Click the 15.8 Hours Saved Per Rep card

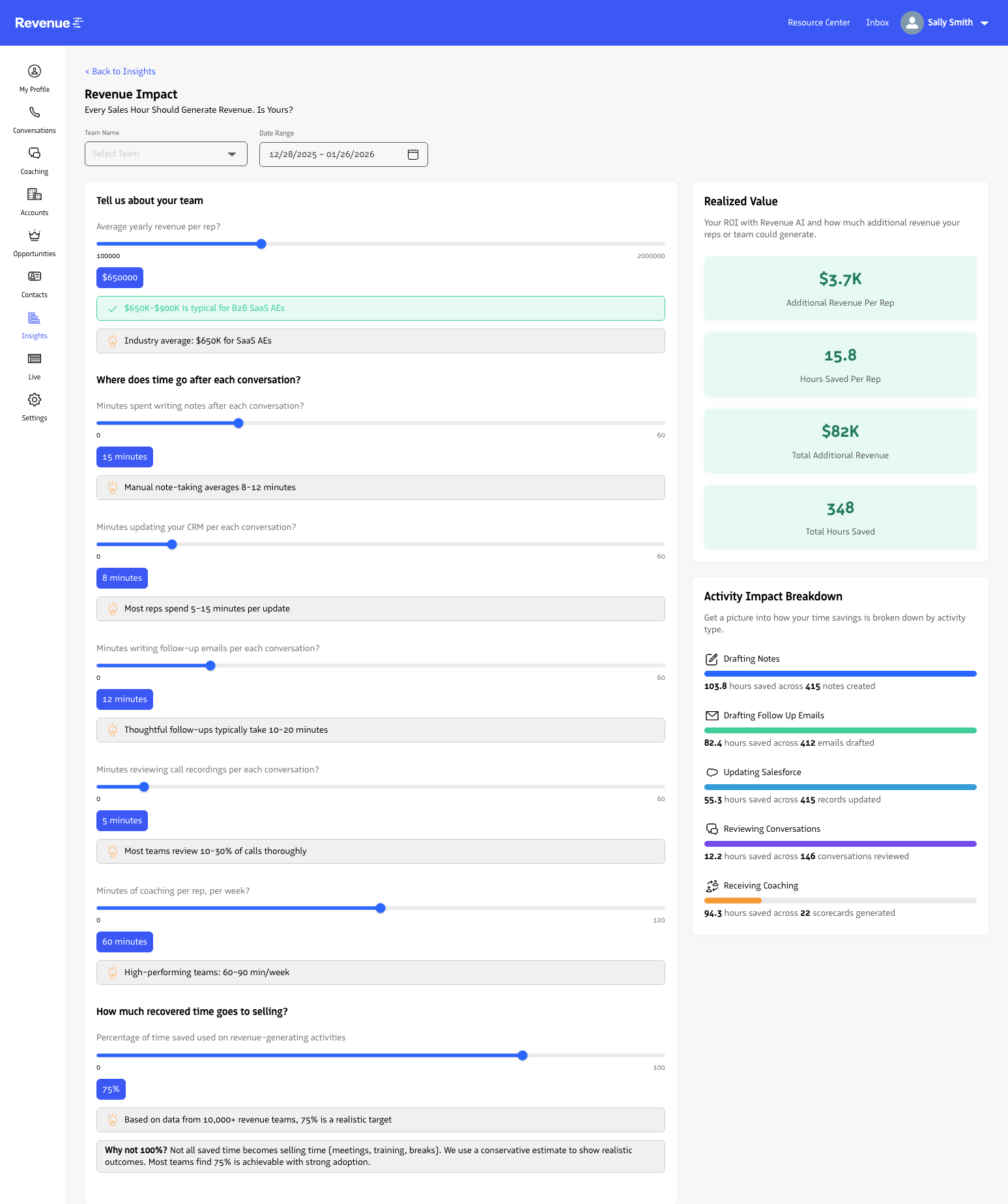[x=841, y=365]
